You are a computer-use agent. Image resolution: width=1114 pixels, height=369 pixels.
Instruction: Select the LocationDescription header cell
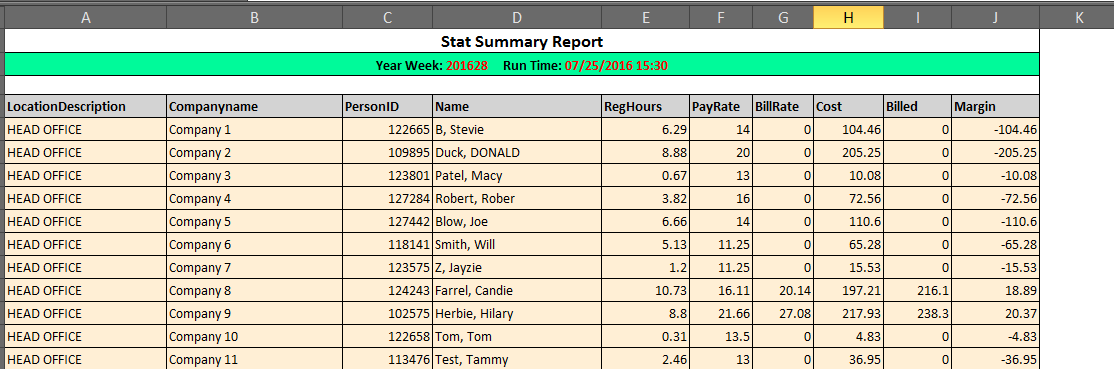pos(86,107)
